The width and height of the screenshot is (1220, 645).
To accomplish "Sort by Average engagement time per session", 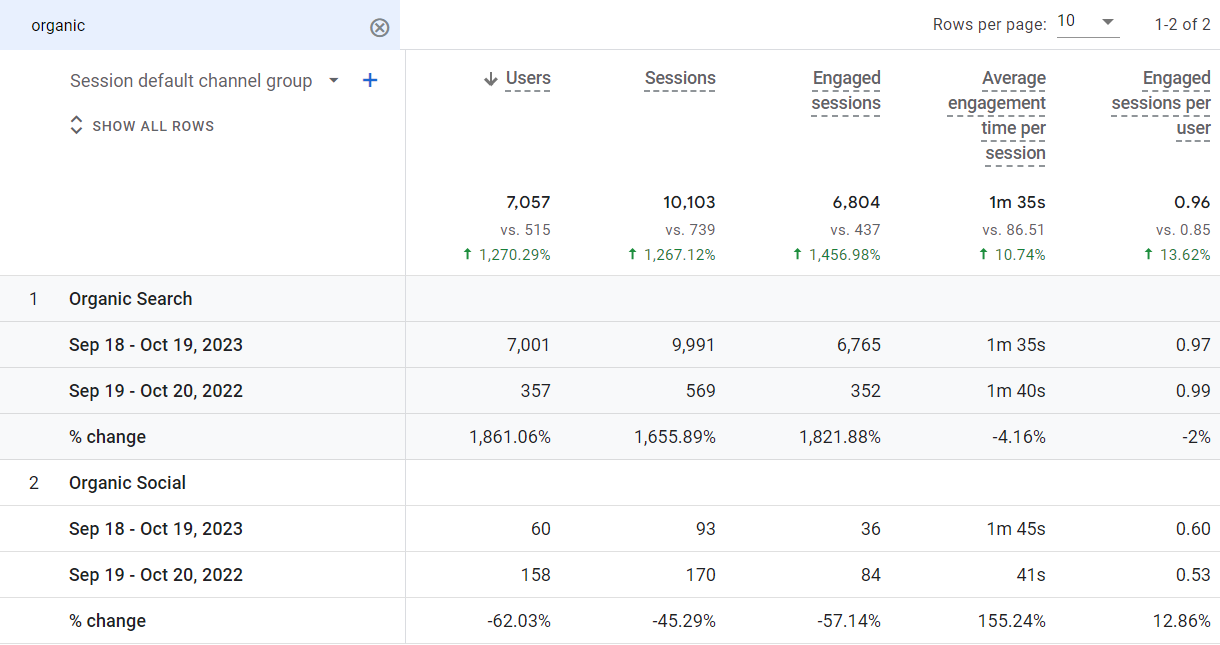I will (997, 115).
